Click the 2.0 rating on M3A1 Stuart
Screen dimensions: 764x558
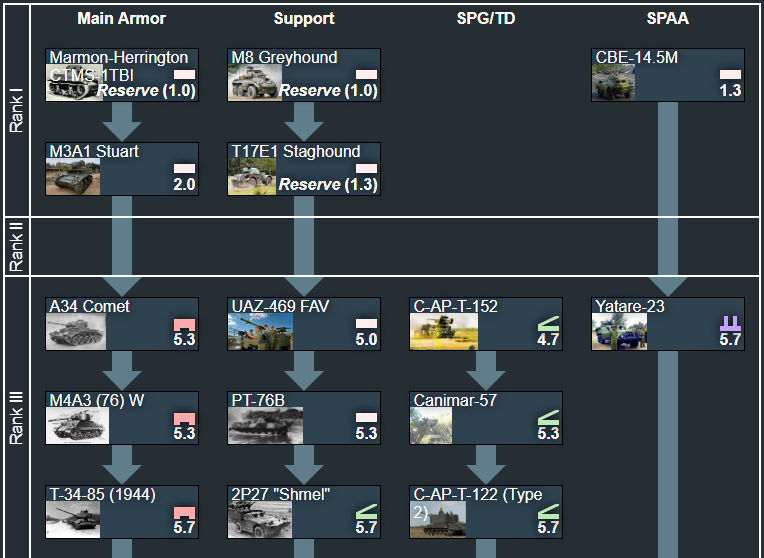[184, 185]
